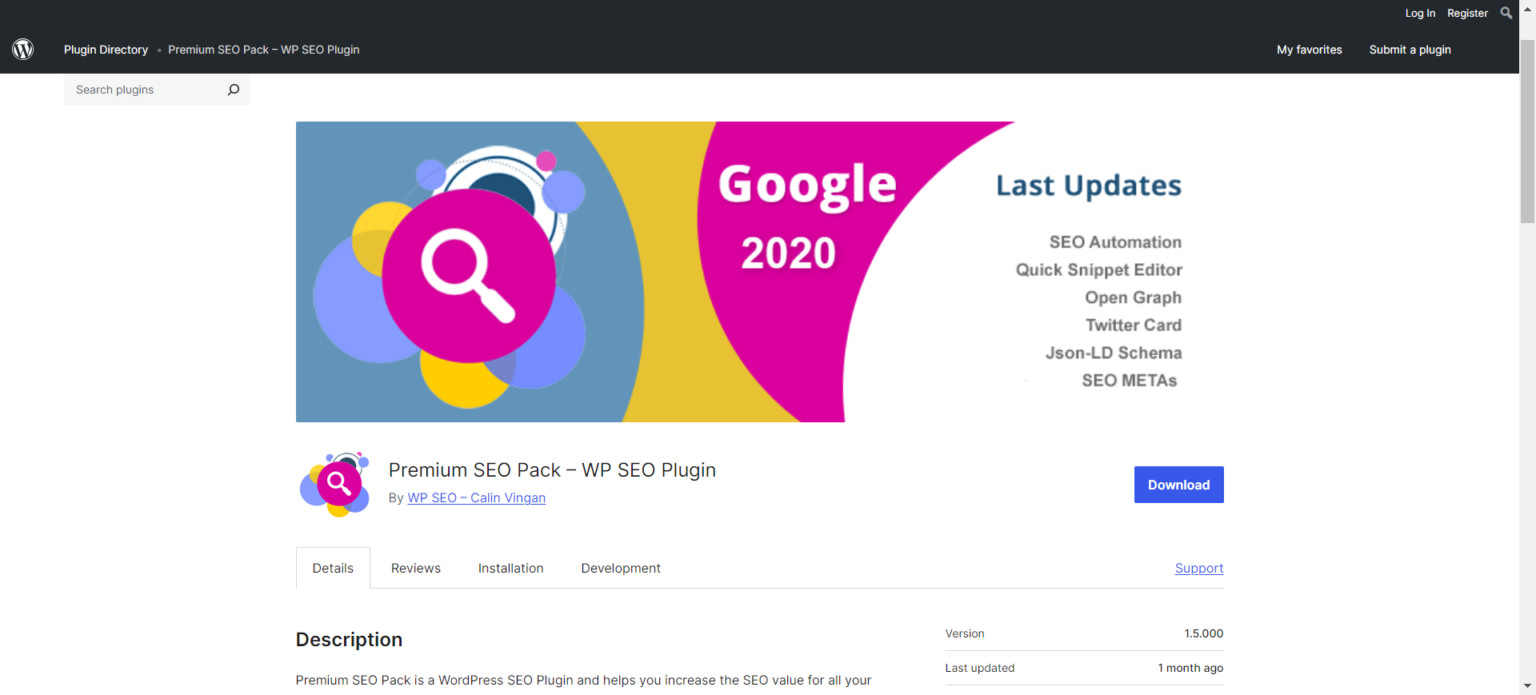Open My favorites
The image size is (1536, 695).
(x=1309, y=49)
